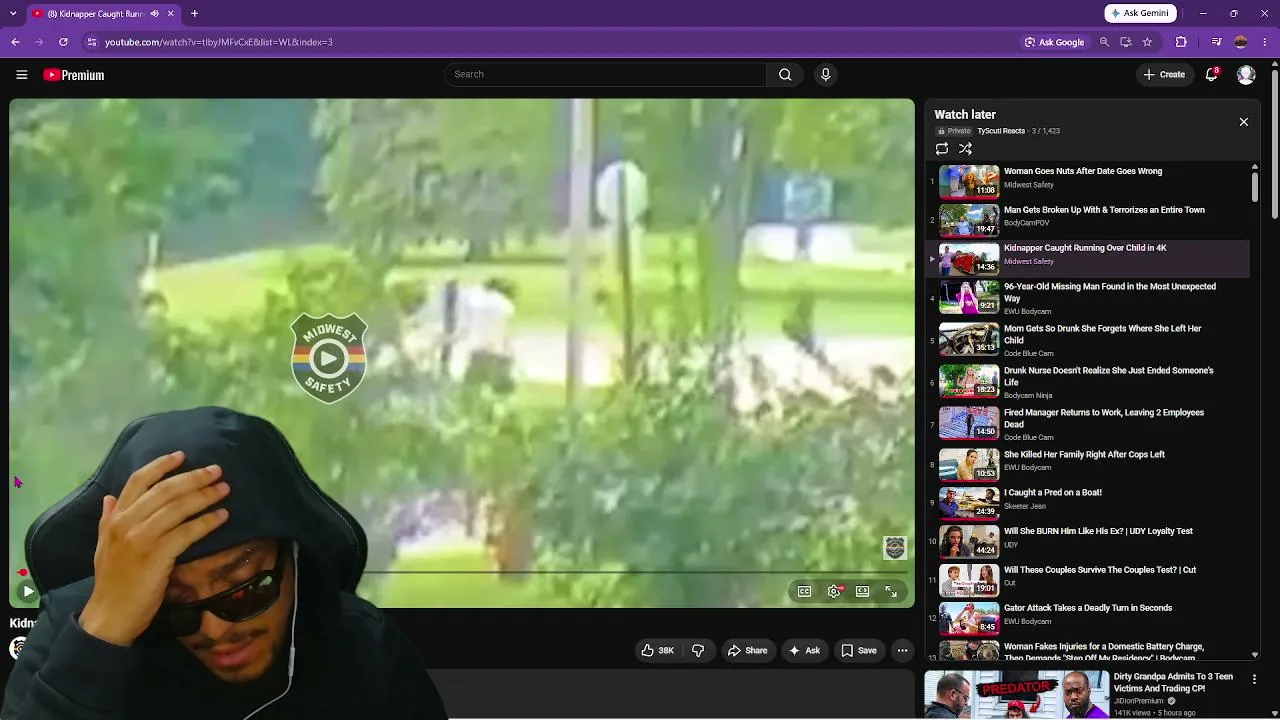The image size is (1280, 720).
Task: Open YouTube notifications bell
Action: [1212, 74]
